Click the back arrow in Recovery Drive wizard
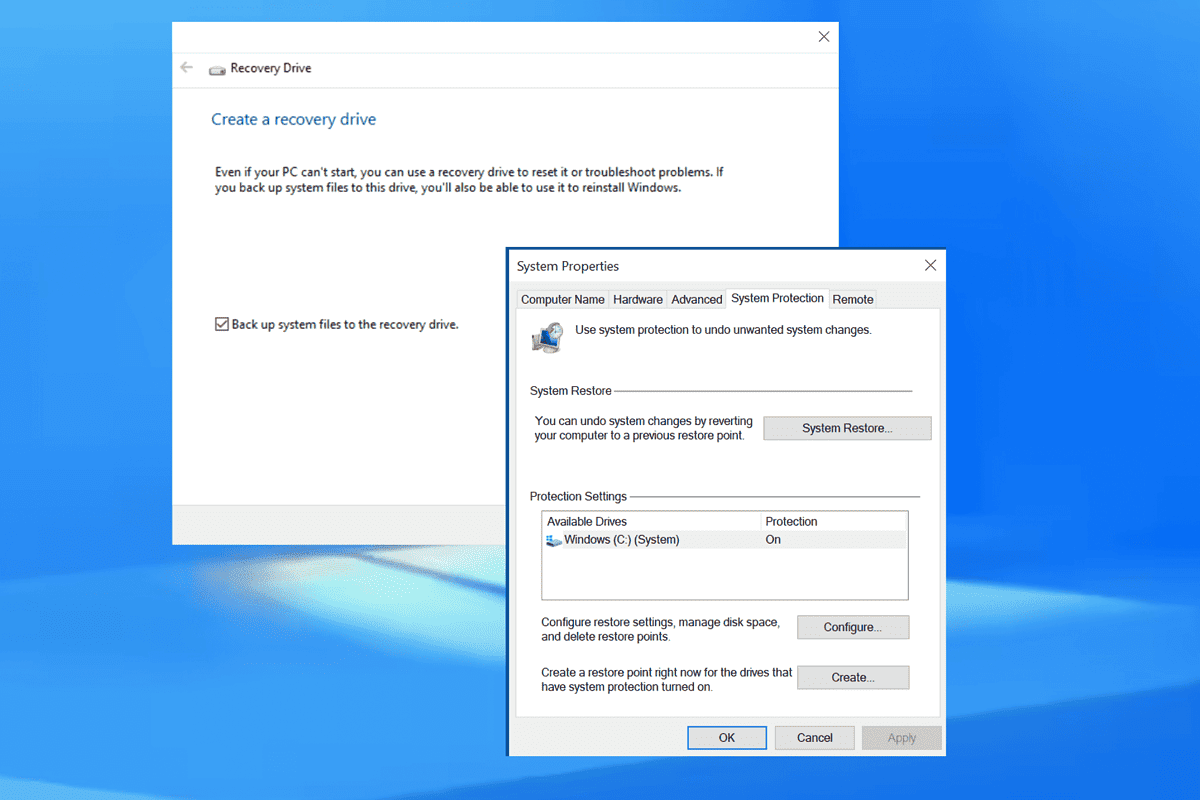This screenshot has height=800, width=1200. [x=186, y=67]
